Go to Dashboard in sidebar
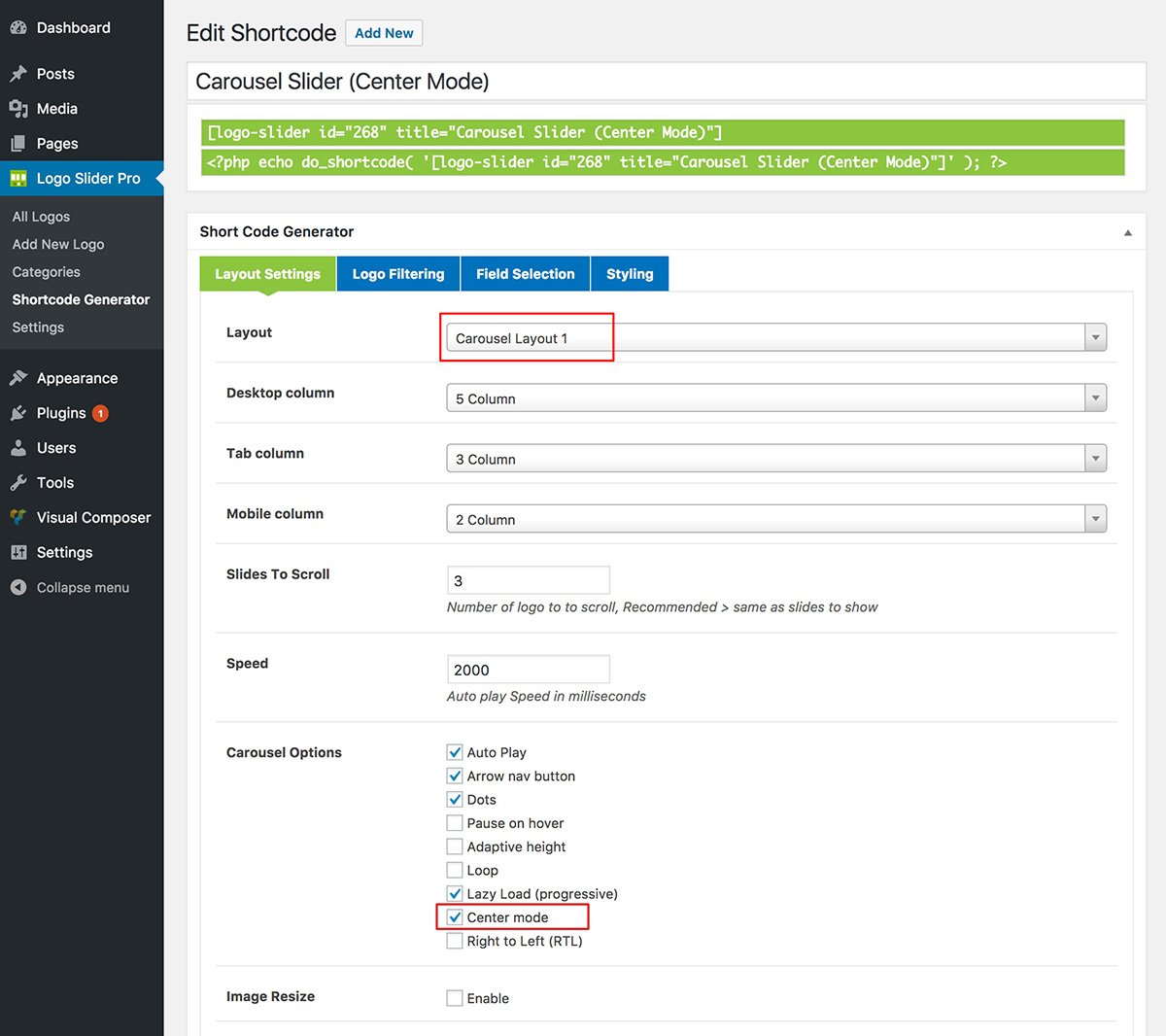Image resolution: width=1166 pixels, height=1036 pixels. [74, 28]
